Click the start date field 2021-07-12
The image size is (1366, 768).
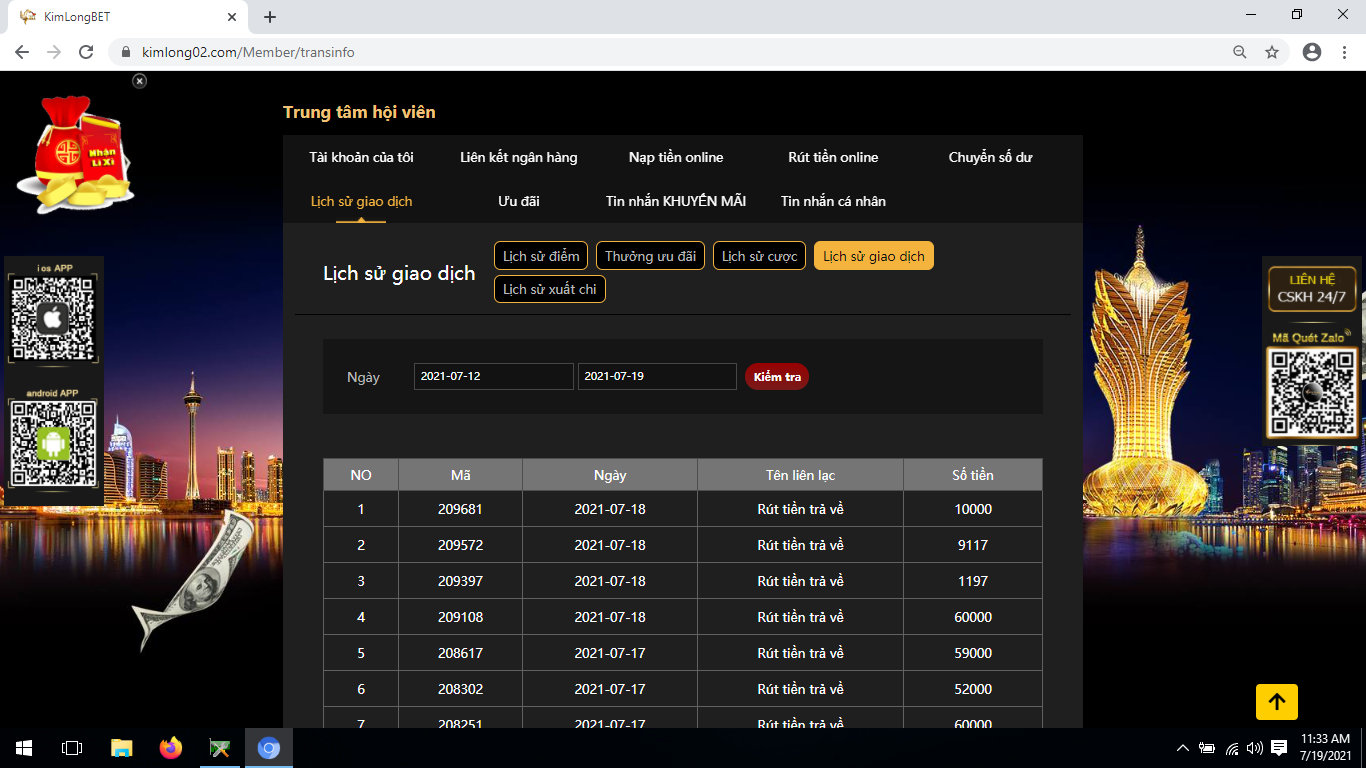493,376
